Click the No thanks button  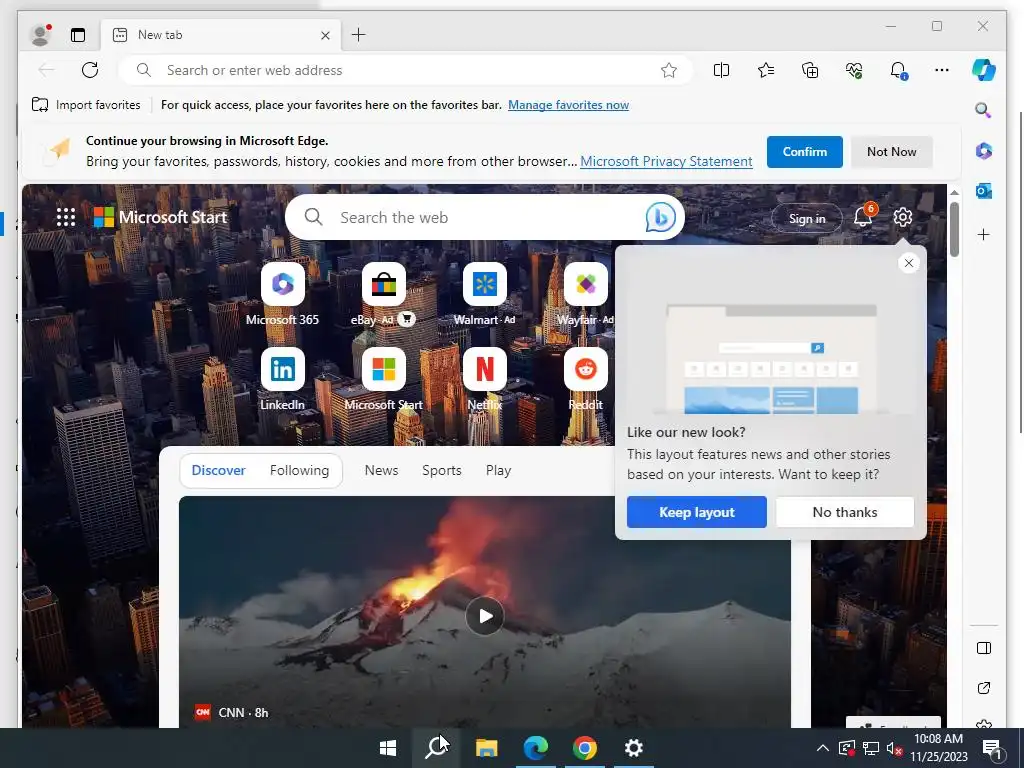tap(845, 512)
